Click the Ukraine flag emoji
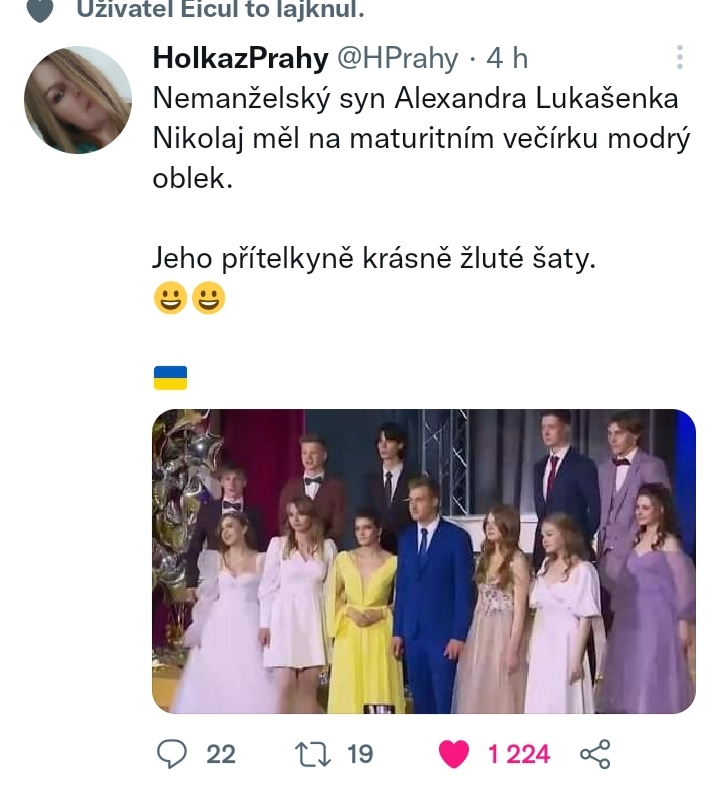Viewport: 720px width, 785px height. click(x=170, y=378)
